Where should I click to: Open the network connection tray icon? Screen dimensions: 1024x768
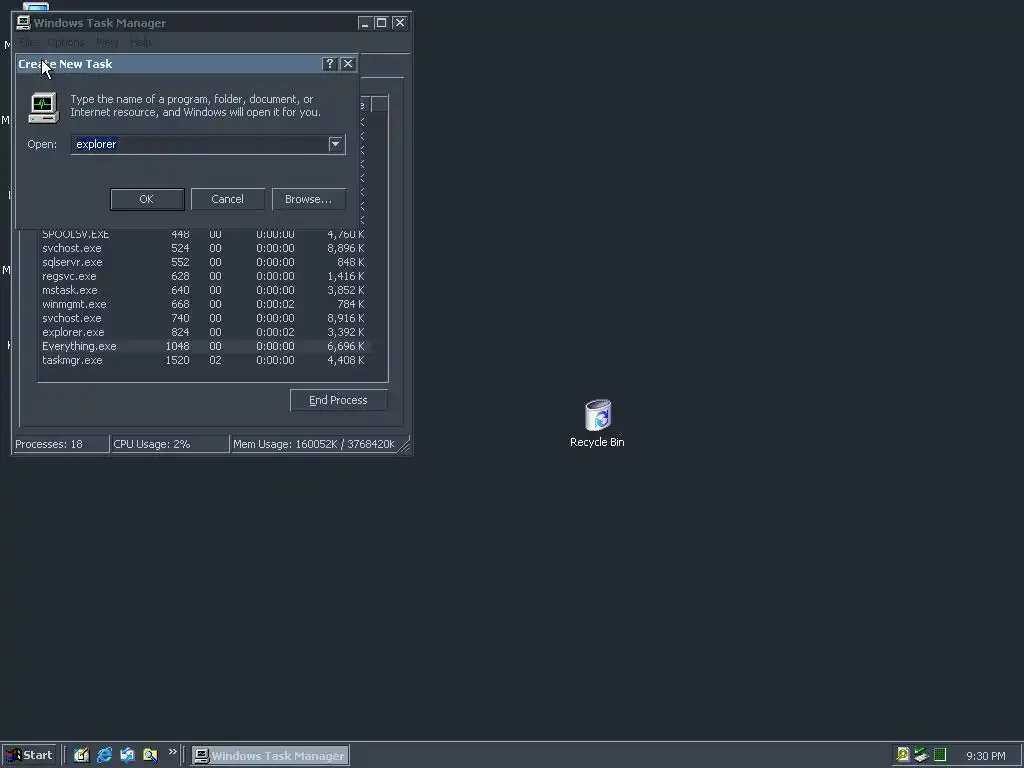(x=921, y=755)
